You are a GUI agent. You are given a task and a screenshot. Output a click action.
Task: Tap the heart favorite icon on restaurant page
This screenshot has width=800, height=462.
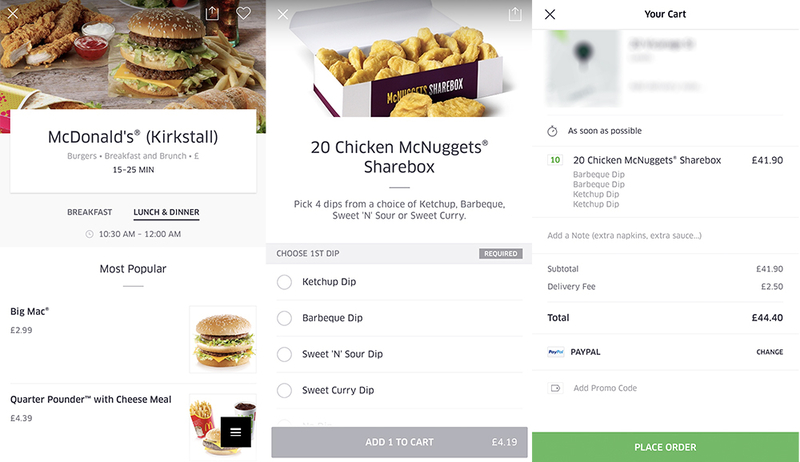[243, 13]
